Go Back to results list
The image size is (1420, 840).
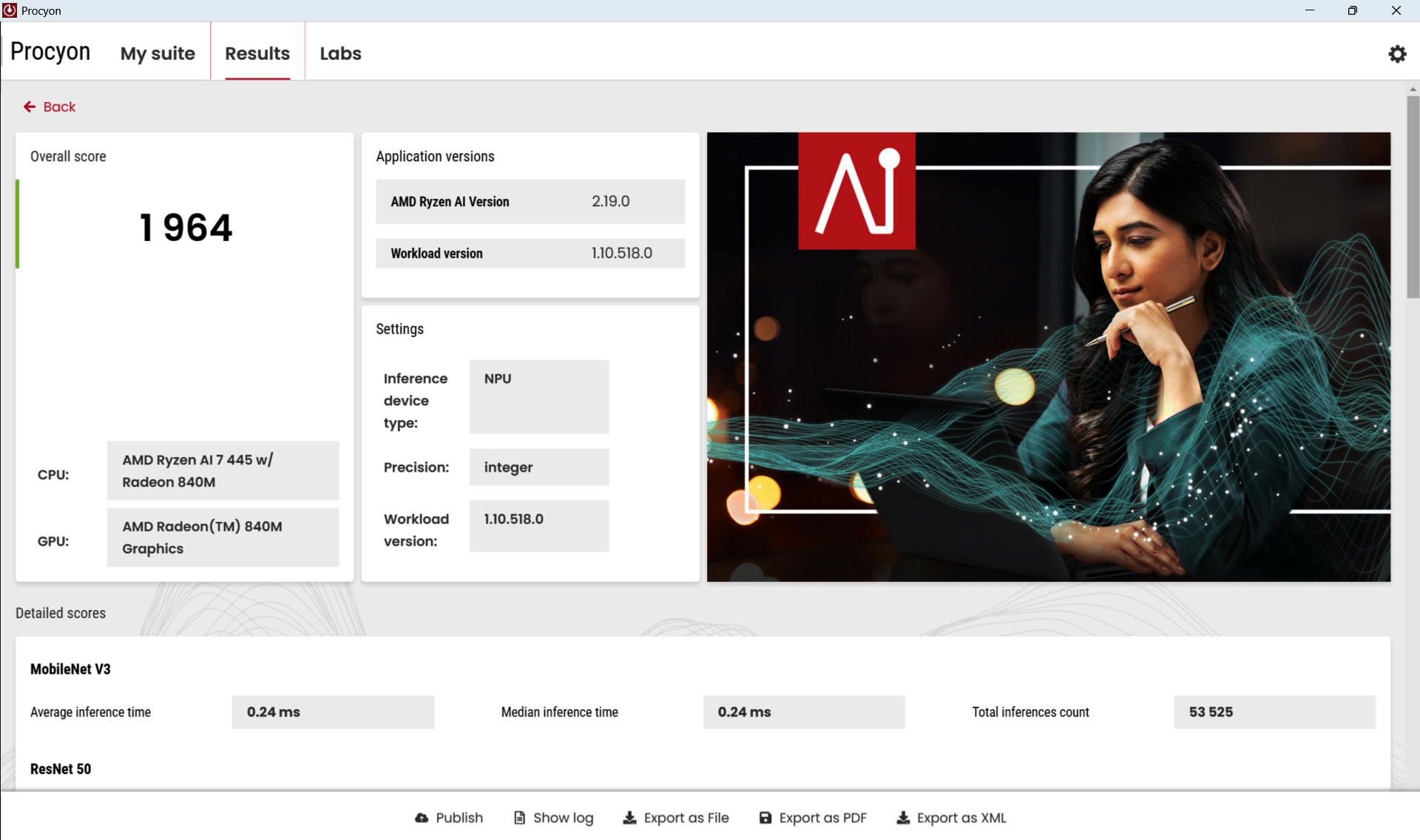pyautogui.click(x=59, y=107)
